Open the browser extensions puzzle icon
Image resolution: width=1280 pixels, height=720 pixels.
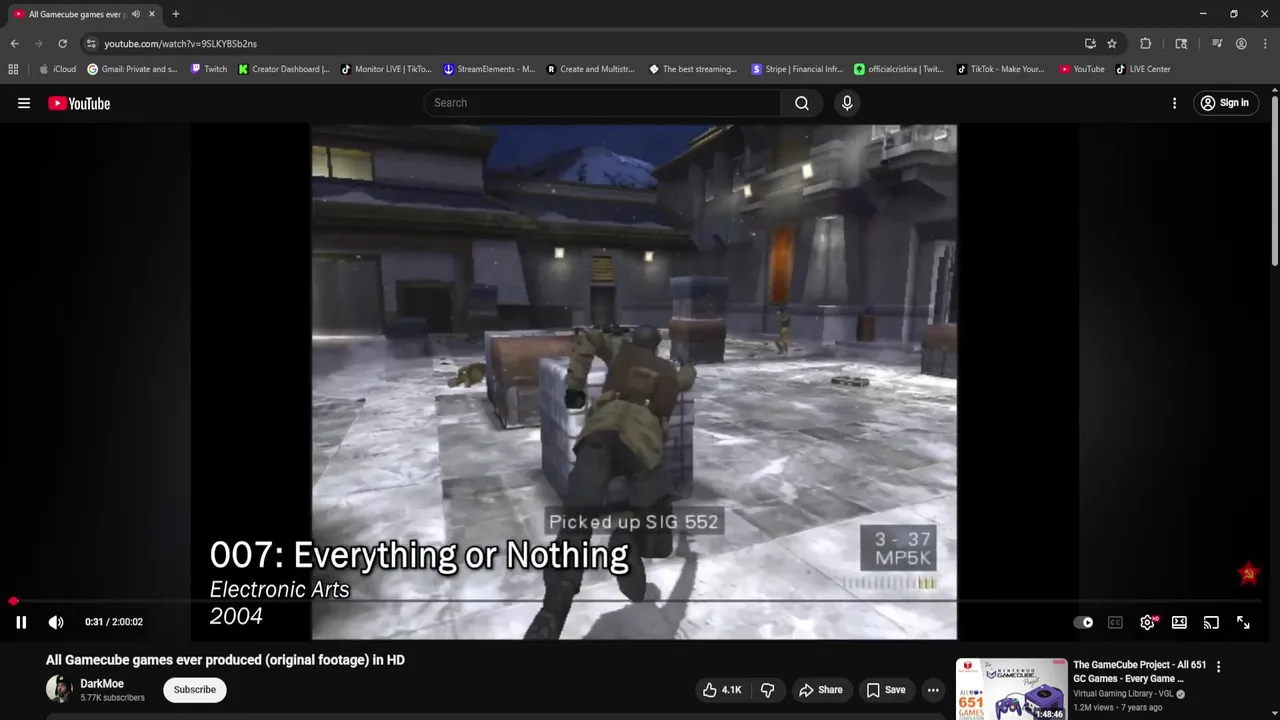pos(1146,44)
